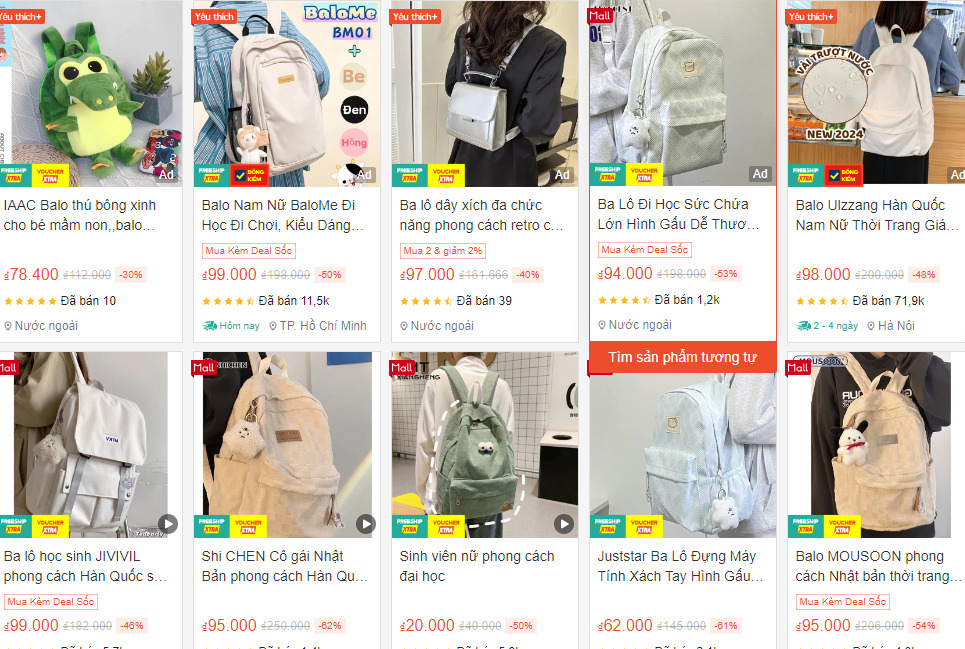Click 'Đồng kiểm' checkmark badge on Ulzzang backpack
This screenshot has height=649, width=965.
843,175
